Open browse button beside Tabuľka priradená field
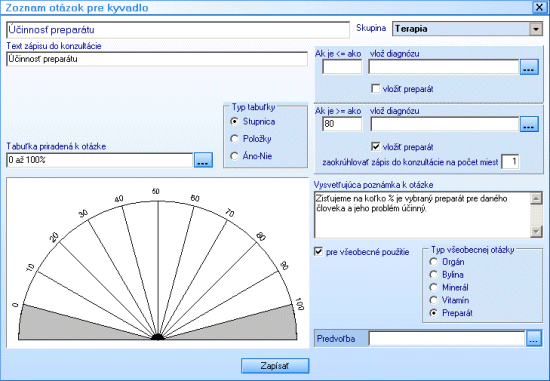Image resolution: width=550 pixels, height=381 pixels. click(x=203, y=160)
